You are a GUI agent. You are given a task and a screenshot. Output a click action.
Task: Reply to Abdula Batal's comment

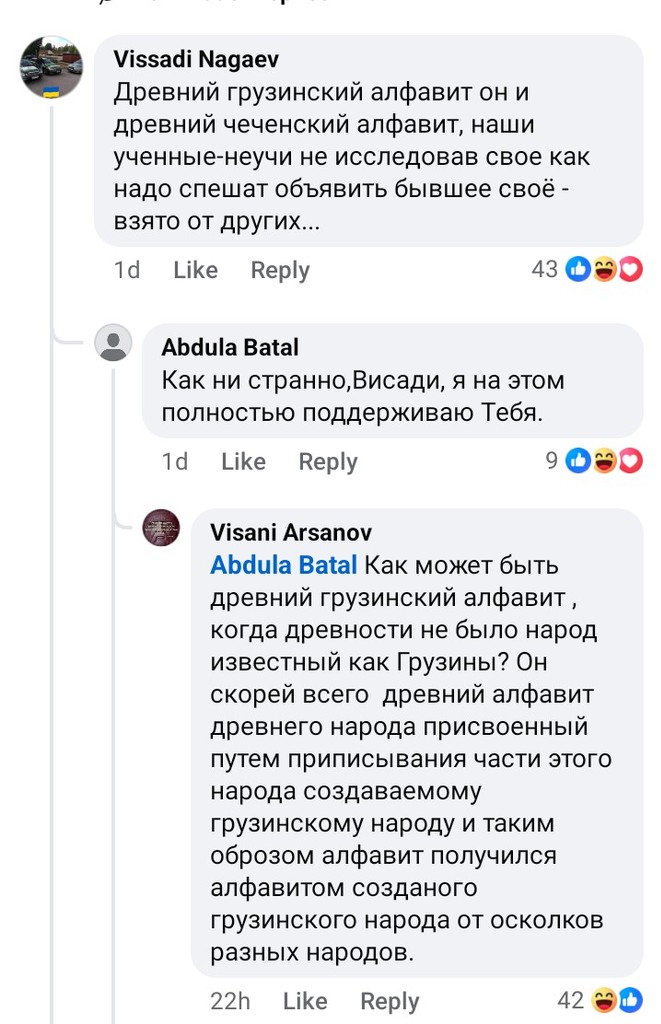pos(328,462)
